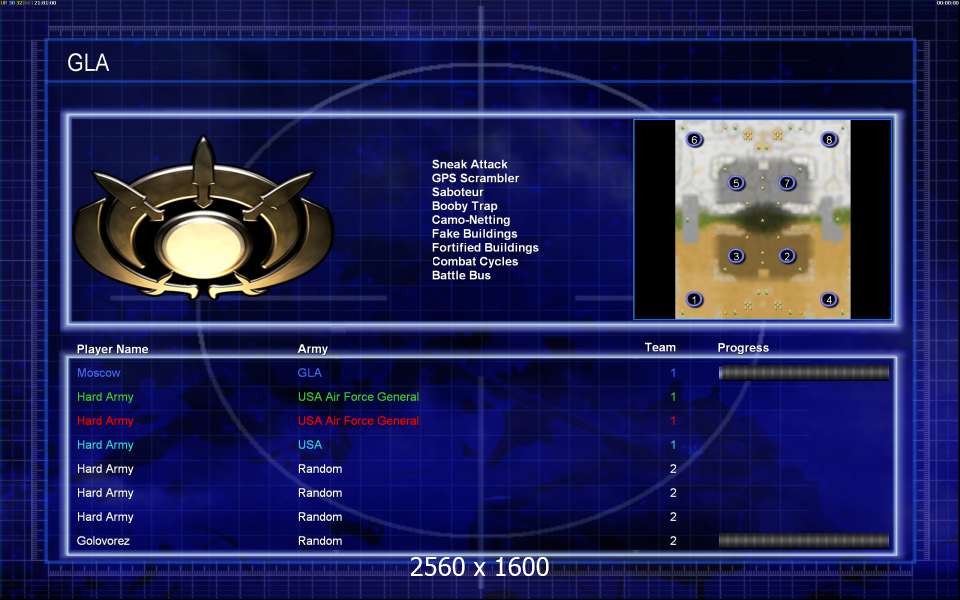960x600 pixels.
Task: Click the red USA Air Force General army
Action: coord(358,421)
